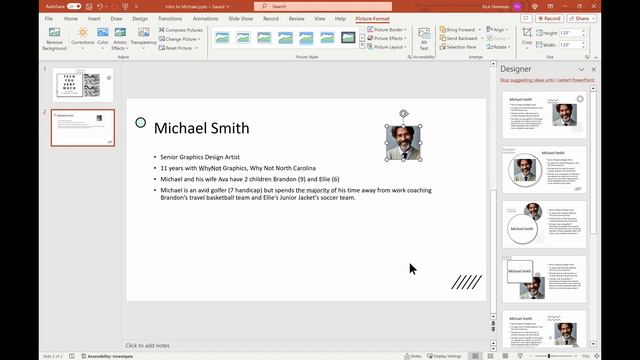Click Accessibility: Investigate in the status bar
The image size is (640, 360).
pos(107,356)
